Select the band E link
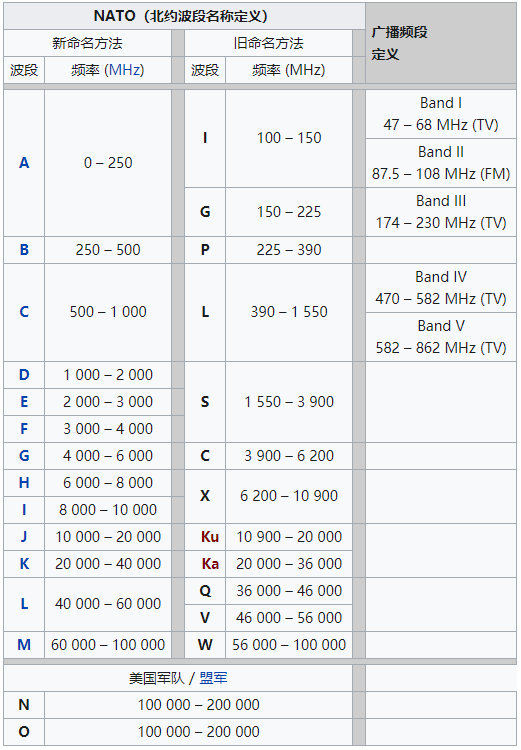Viewport: 521px width, 750px height. tap(24, 402)
